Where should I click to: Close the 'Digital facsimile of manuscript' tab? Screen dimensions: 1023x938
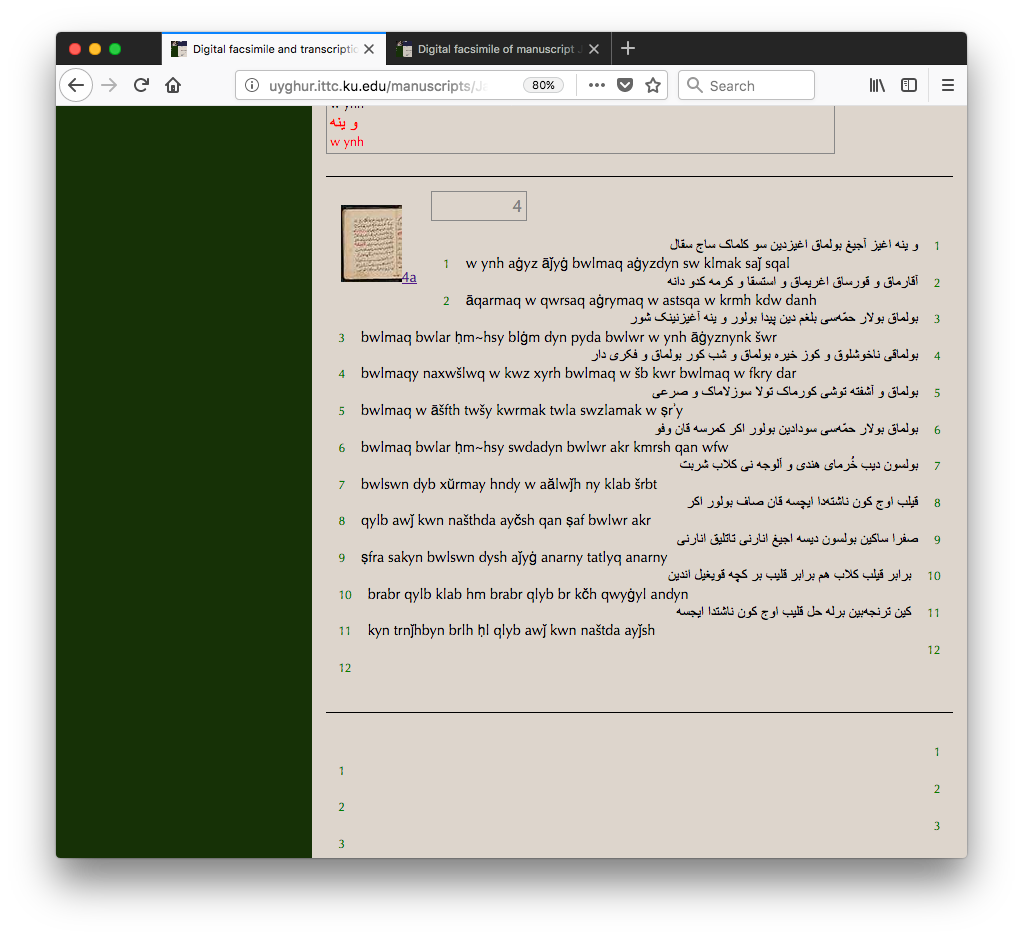click(594, 49)
